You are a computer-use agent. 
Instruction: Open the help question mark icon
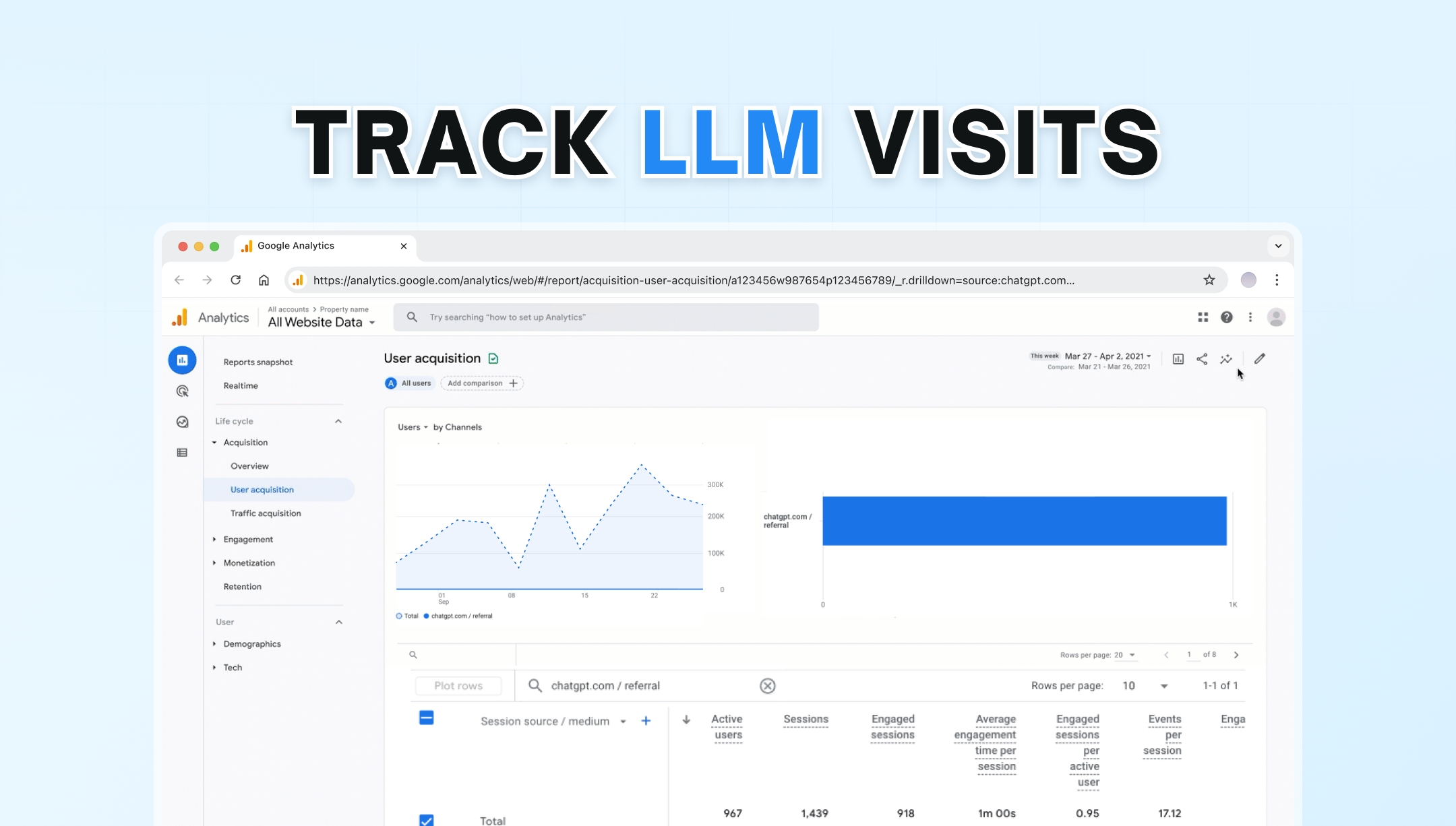coord(1227,317)
